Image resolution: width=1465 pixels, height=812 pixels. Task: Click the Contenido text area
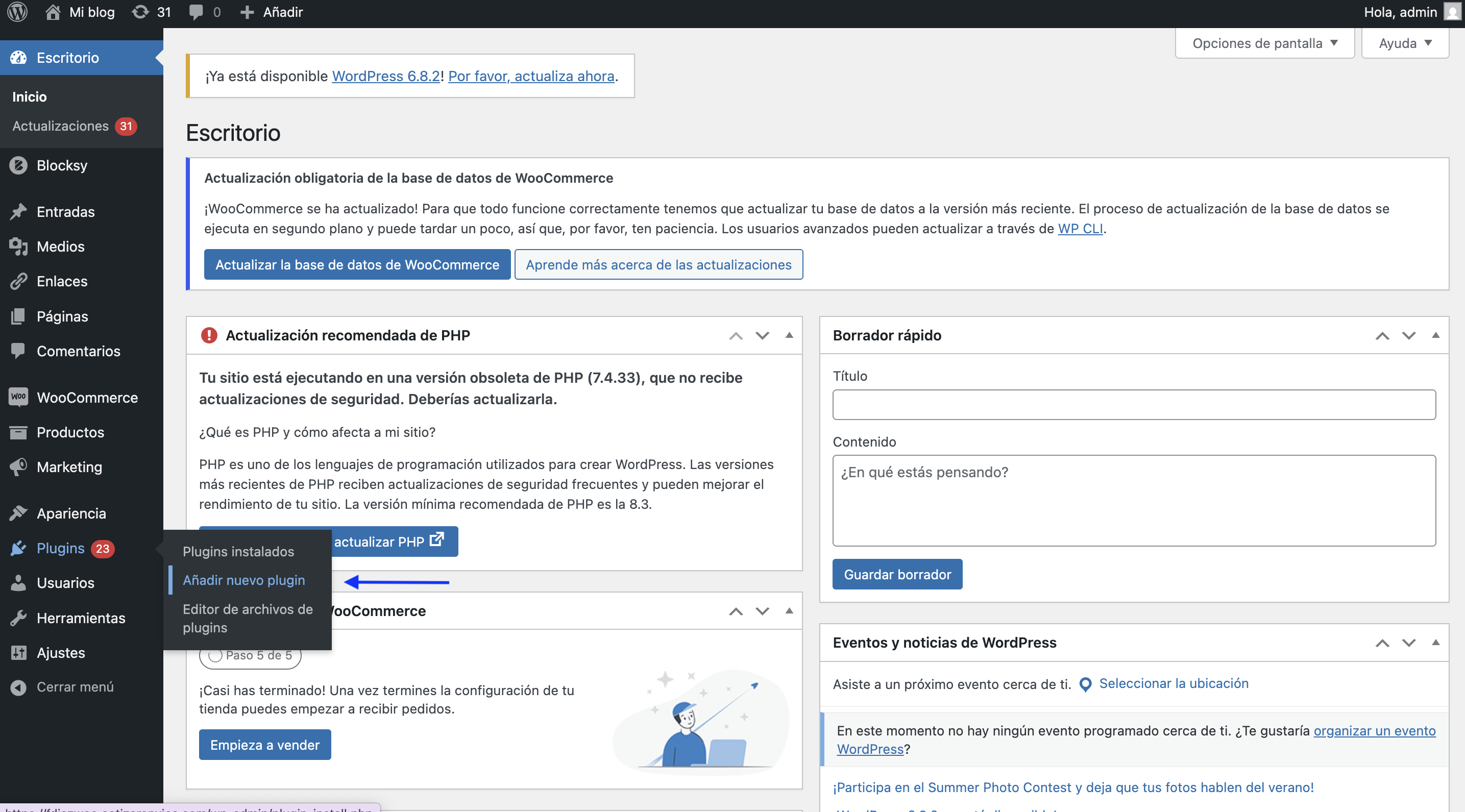[1134, 500]
